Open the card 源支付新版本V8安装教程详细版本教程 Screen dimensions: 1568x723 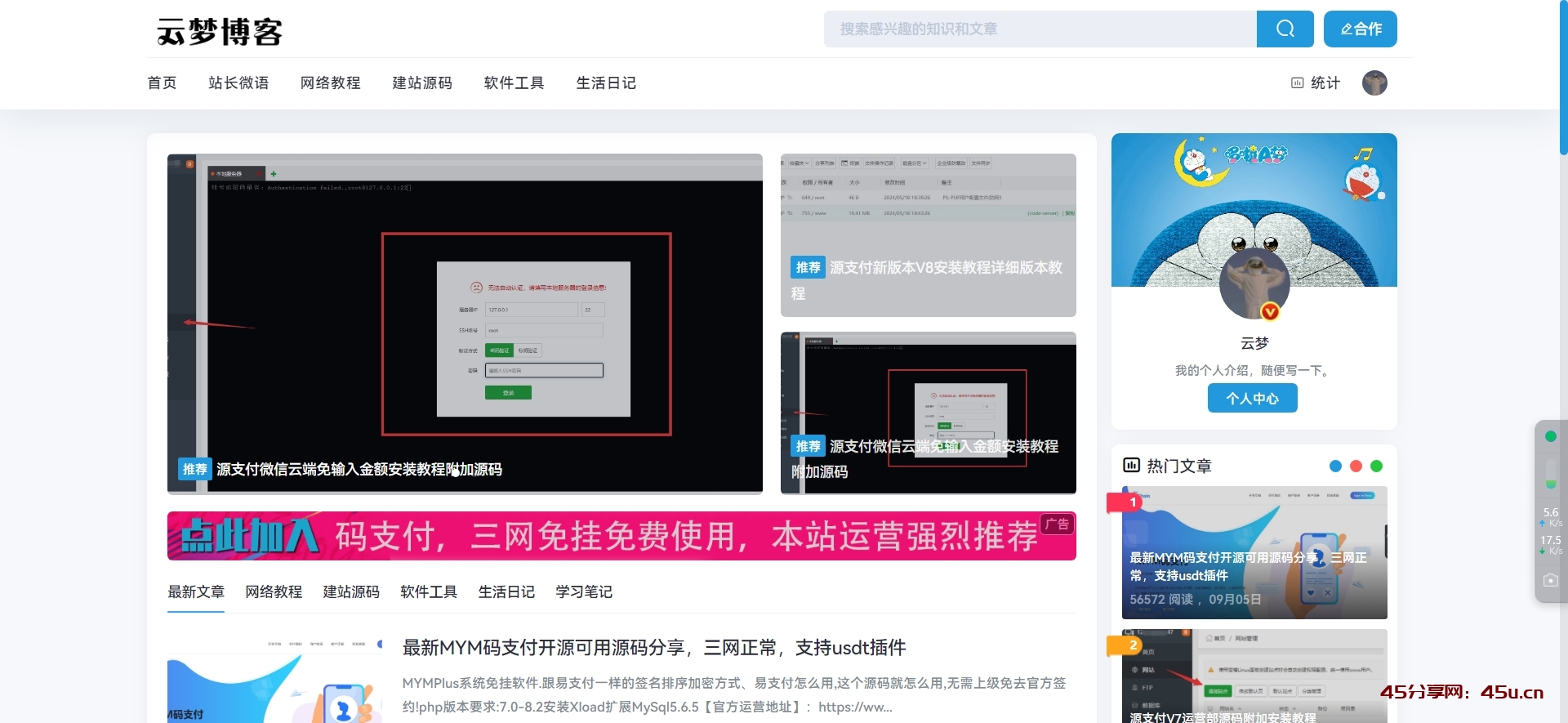pyautogui.click(x=929, y=235)
